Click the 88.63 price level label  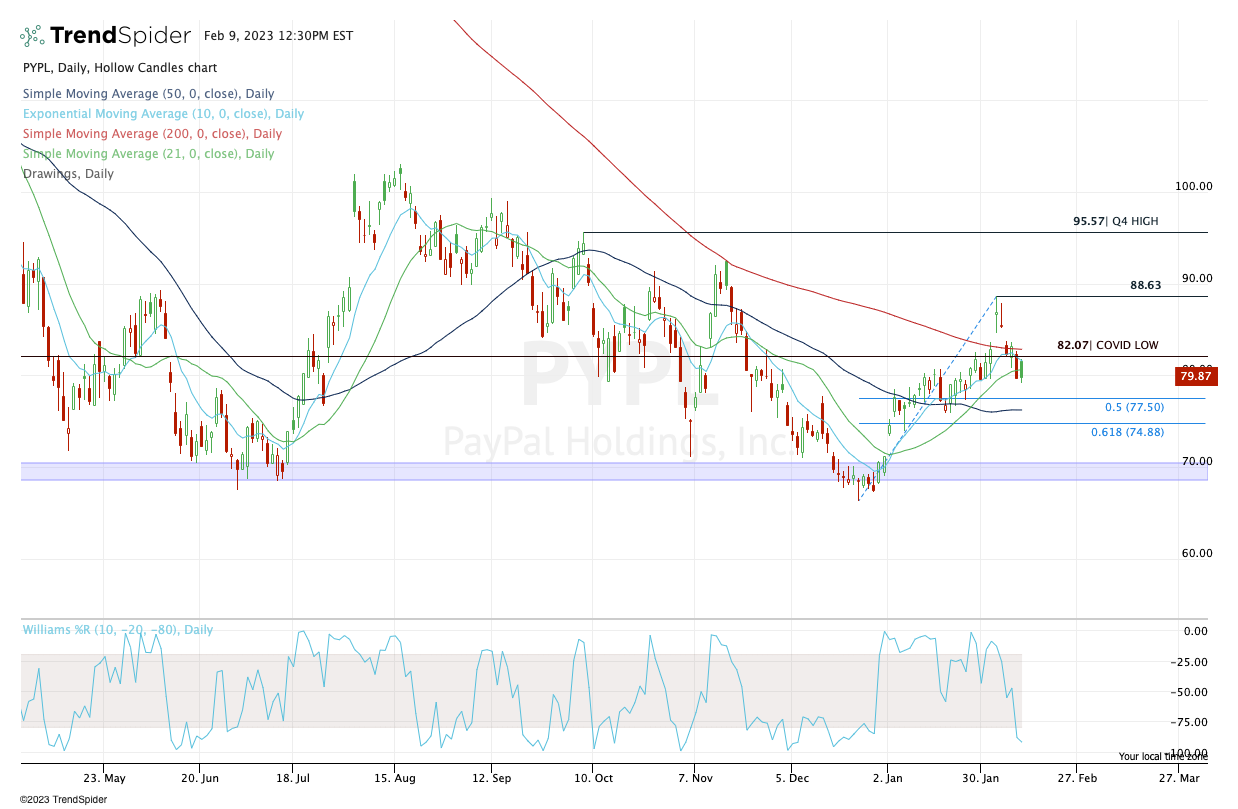point(1146,285)
